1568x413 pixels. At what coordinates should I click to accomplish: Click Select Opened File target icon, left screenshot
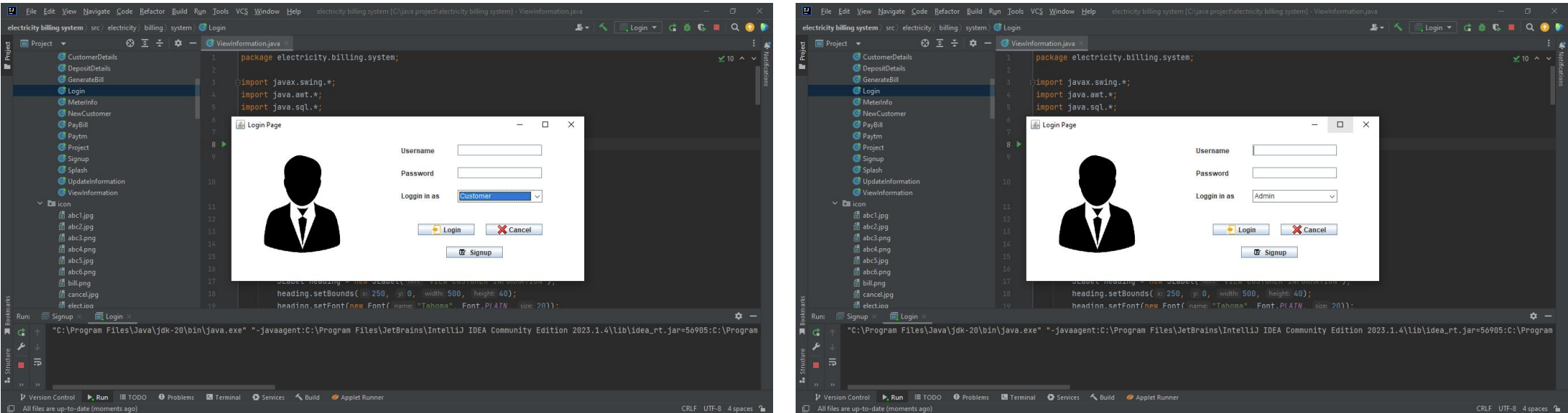tap(130, 44)
